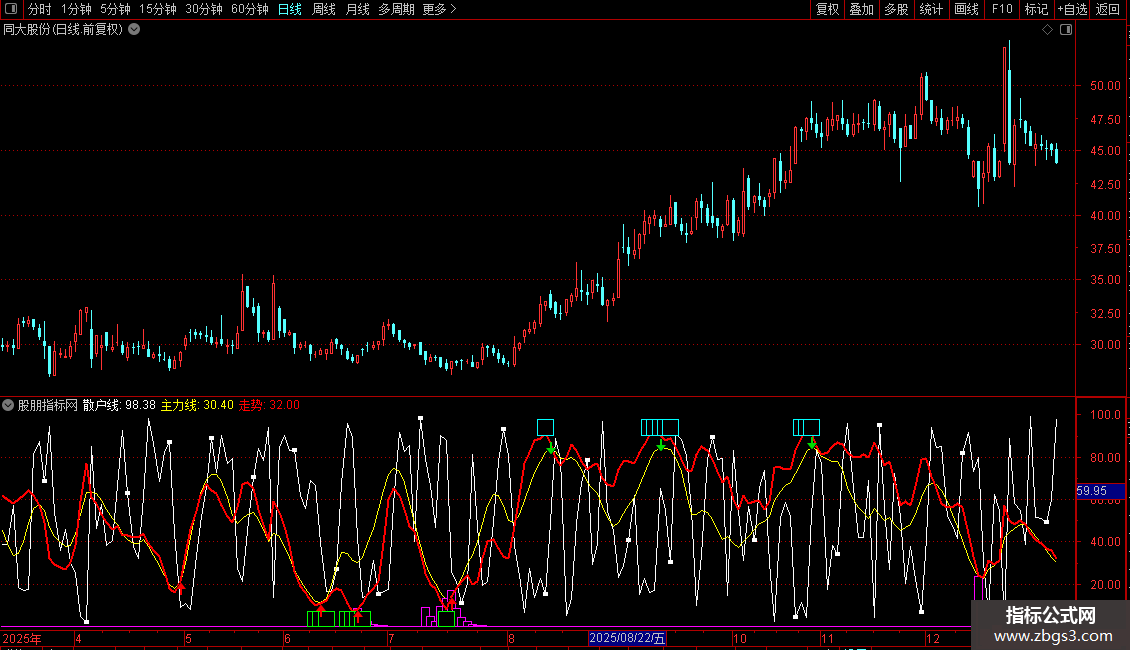Image resolution: width=1130 pixels, height=650 pixels.
Task: Switch to 月线 monthly period
Action: pyautogui.click(x=357, y=9)
